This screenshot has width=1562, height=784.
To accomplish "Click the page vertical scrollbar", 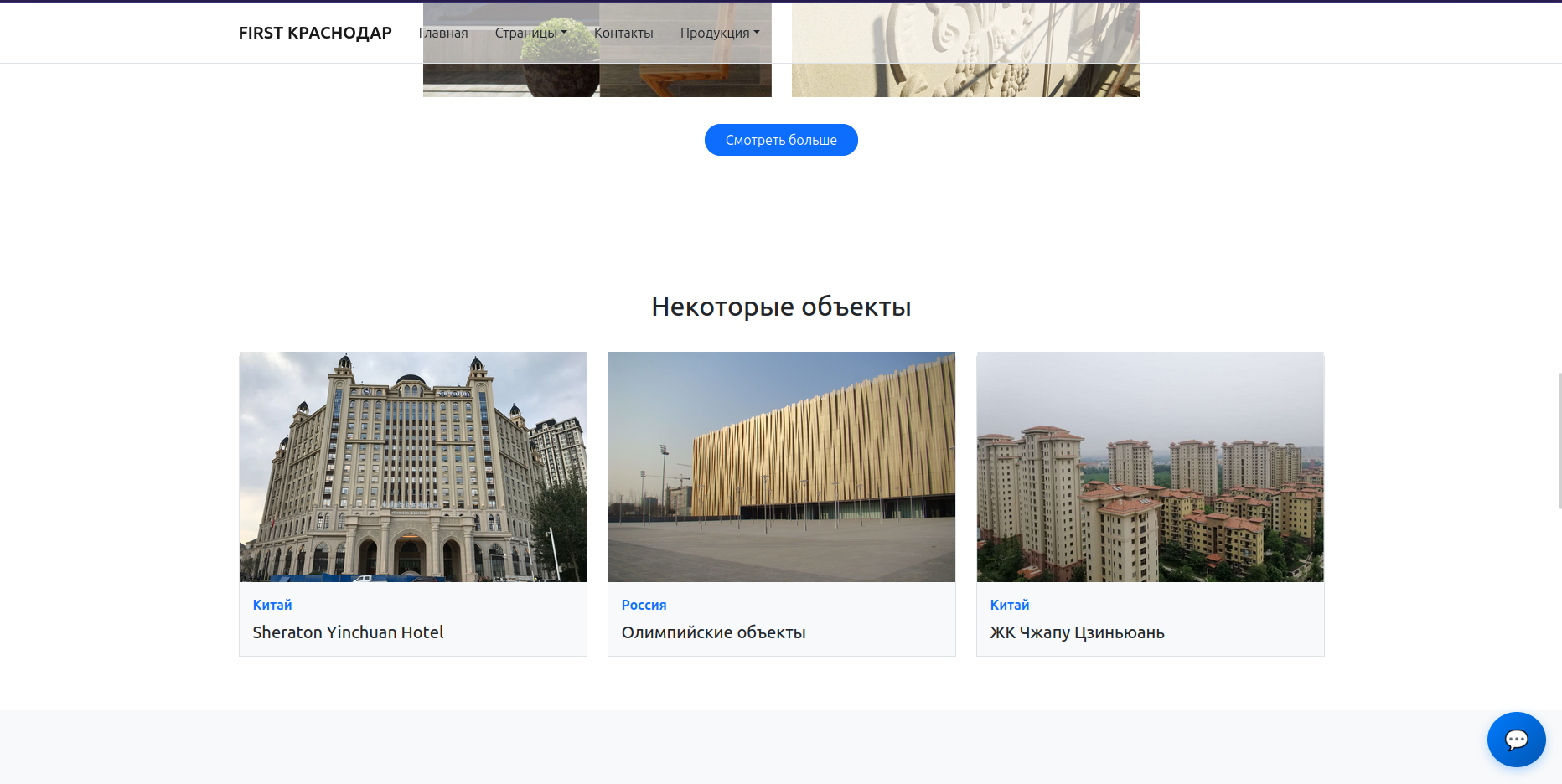I will [1559, 441].
